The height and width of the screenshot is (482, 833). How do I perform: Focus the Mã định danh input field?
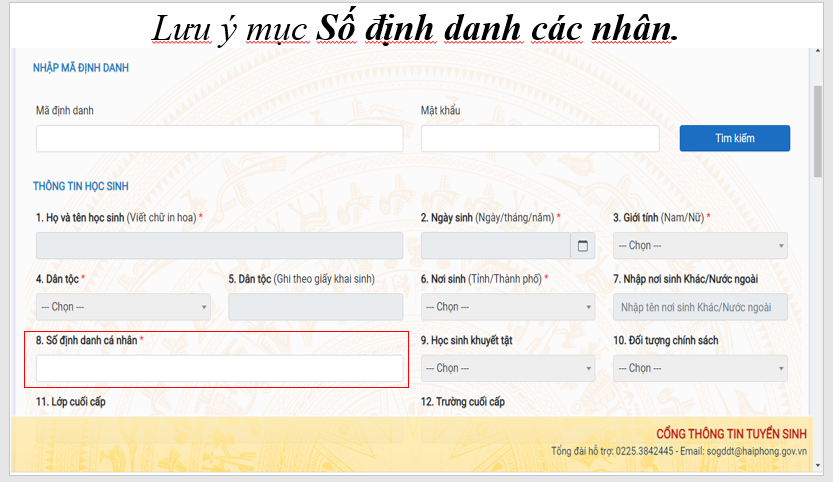(219, 138)
